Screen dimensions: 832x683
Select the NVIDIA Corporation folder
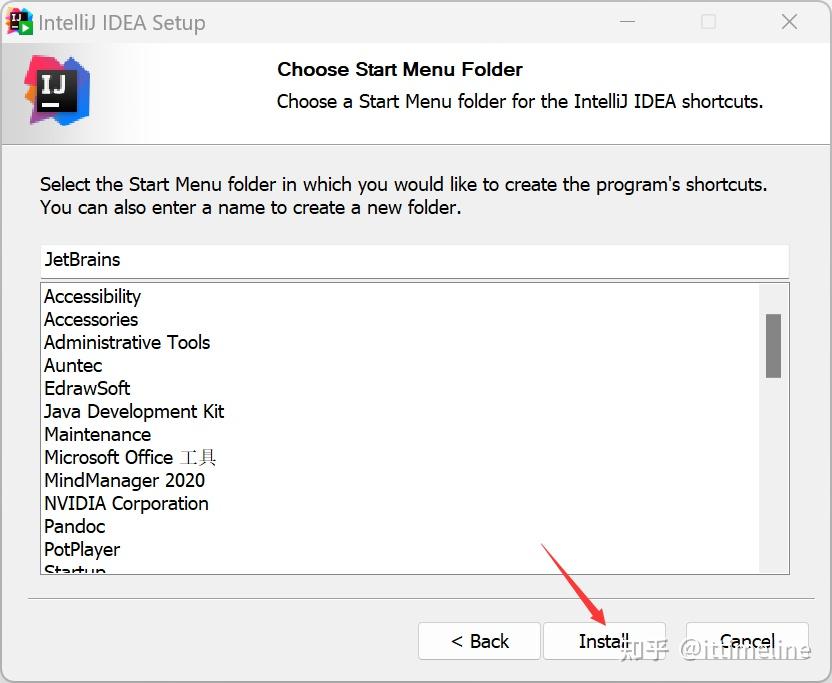click(x=126, y=504)
